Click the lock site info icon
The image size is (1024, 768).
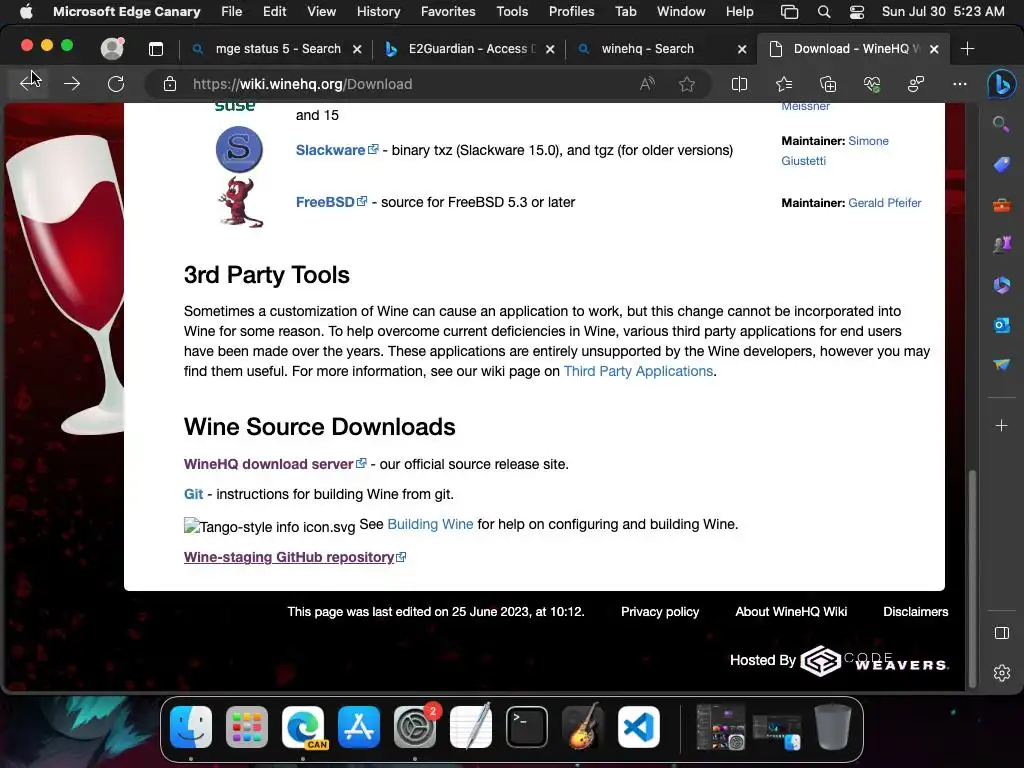(x=170, y=84)
